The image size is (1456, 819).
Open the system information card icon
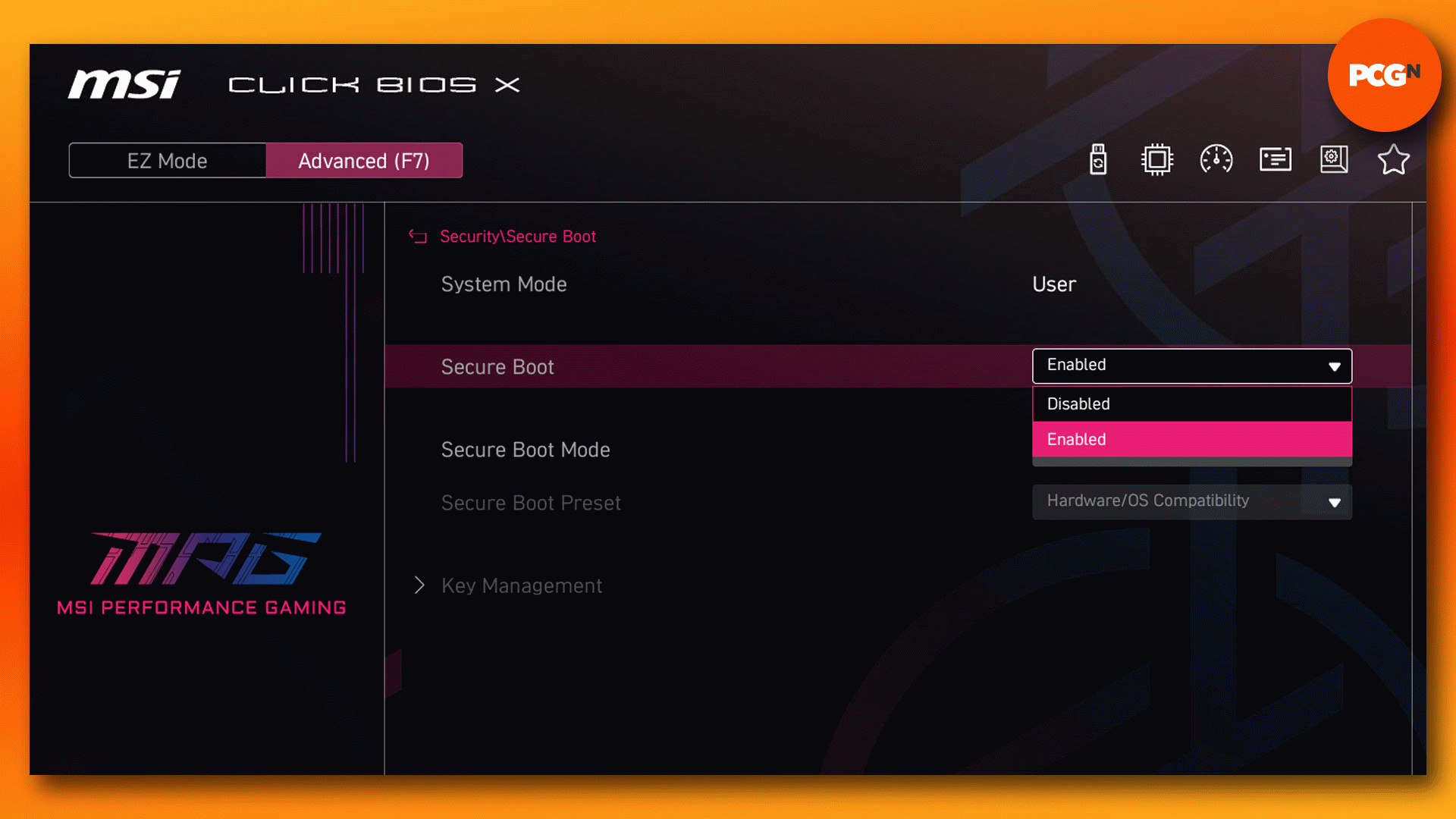(1275, 160)
